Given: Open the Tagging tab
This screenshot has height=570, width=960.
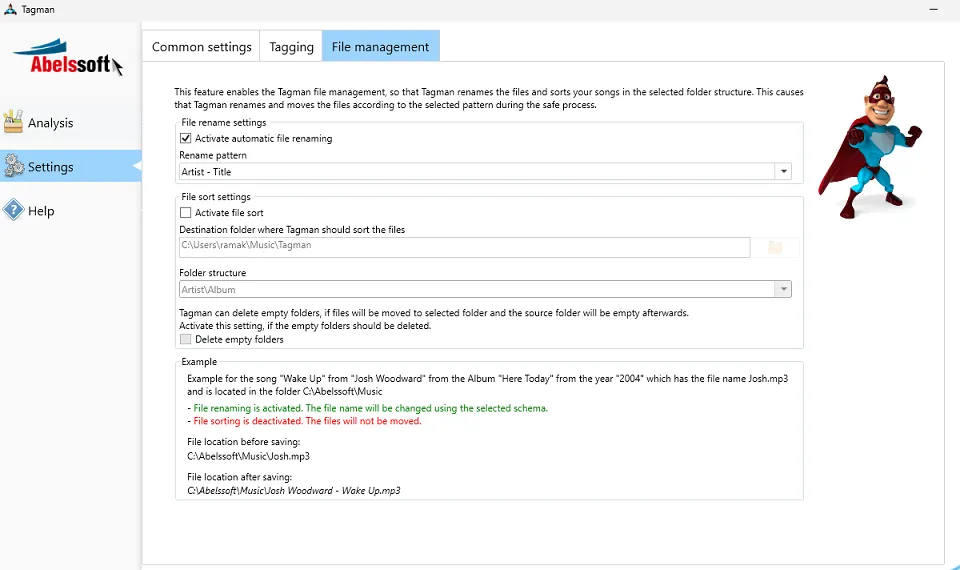Looking at the screenshot, I should tap(291, 47).
